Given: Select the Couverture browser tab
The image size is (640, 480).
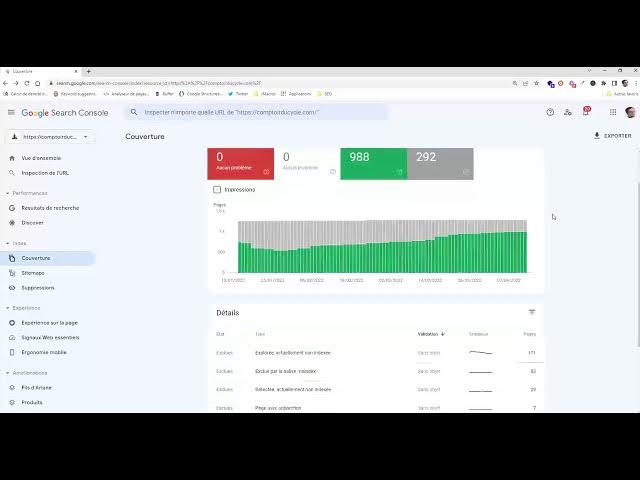Looking at the screenshot, I should 41,71.
